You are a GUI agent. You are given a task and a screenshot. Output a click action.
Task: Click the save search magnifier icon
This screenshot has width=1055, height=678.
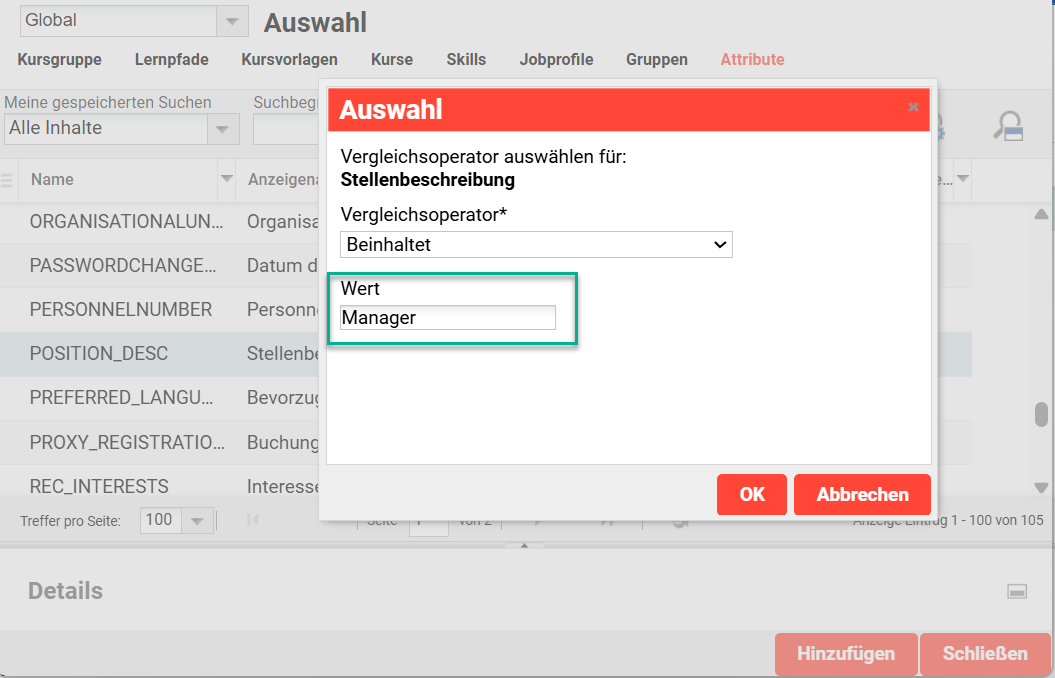1007,126
